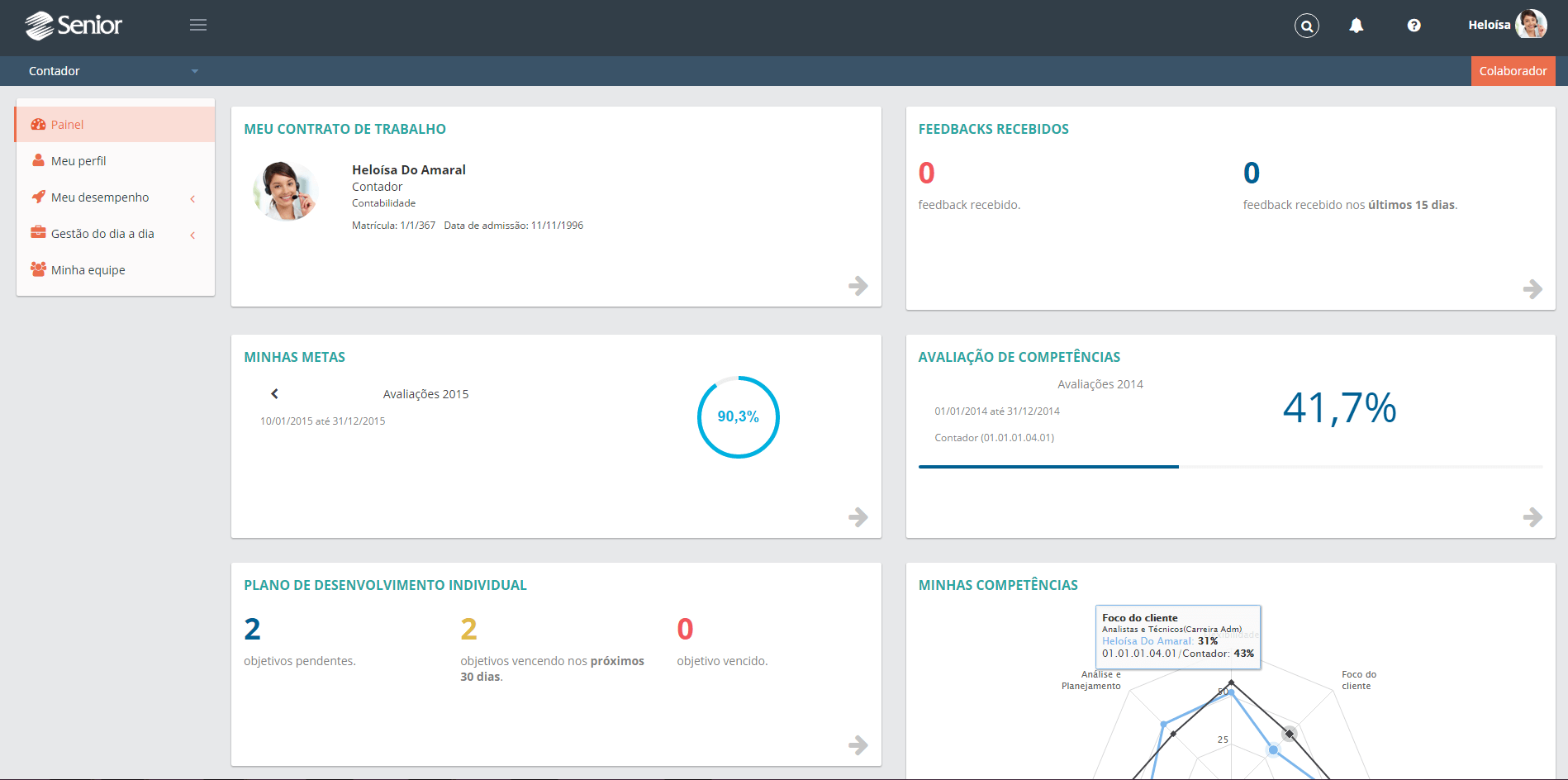Open Meu Contrato de Trabalho arrow

pos(858,286)
